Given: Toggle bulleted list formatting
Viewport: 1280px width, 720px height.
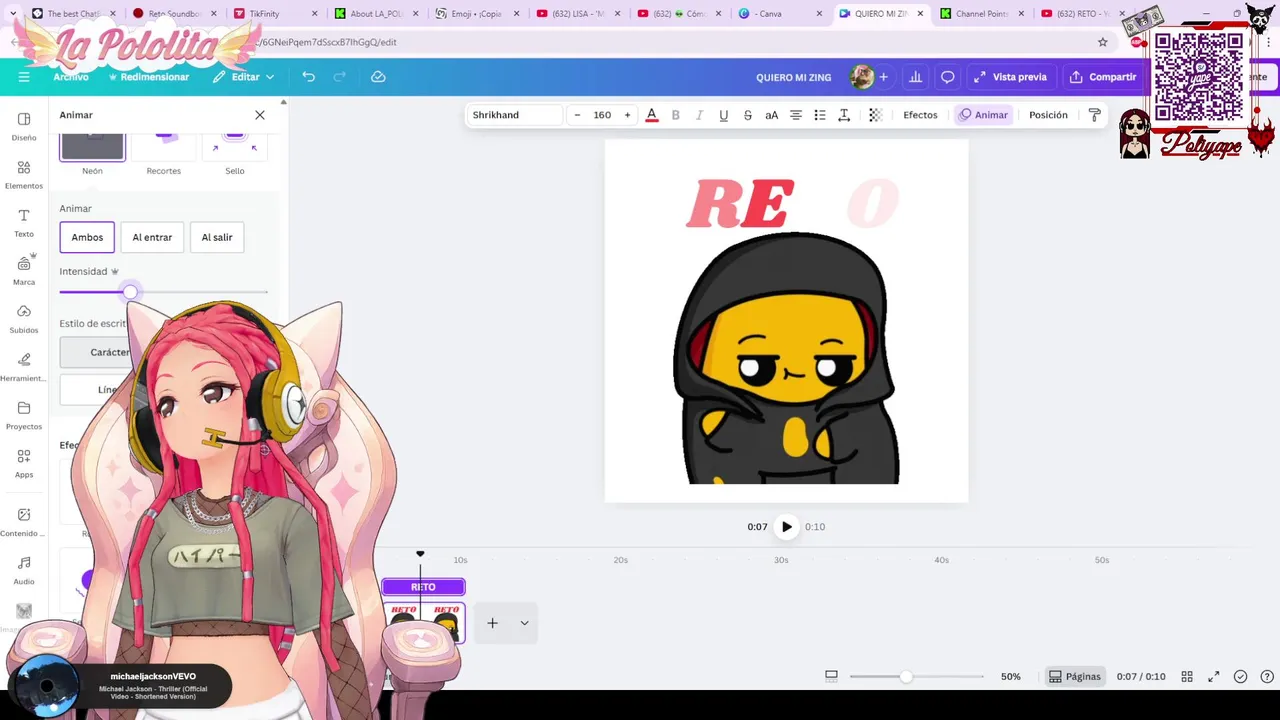Looking at the screenshot, I should tap(820, 115).
